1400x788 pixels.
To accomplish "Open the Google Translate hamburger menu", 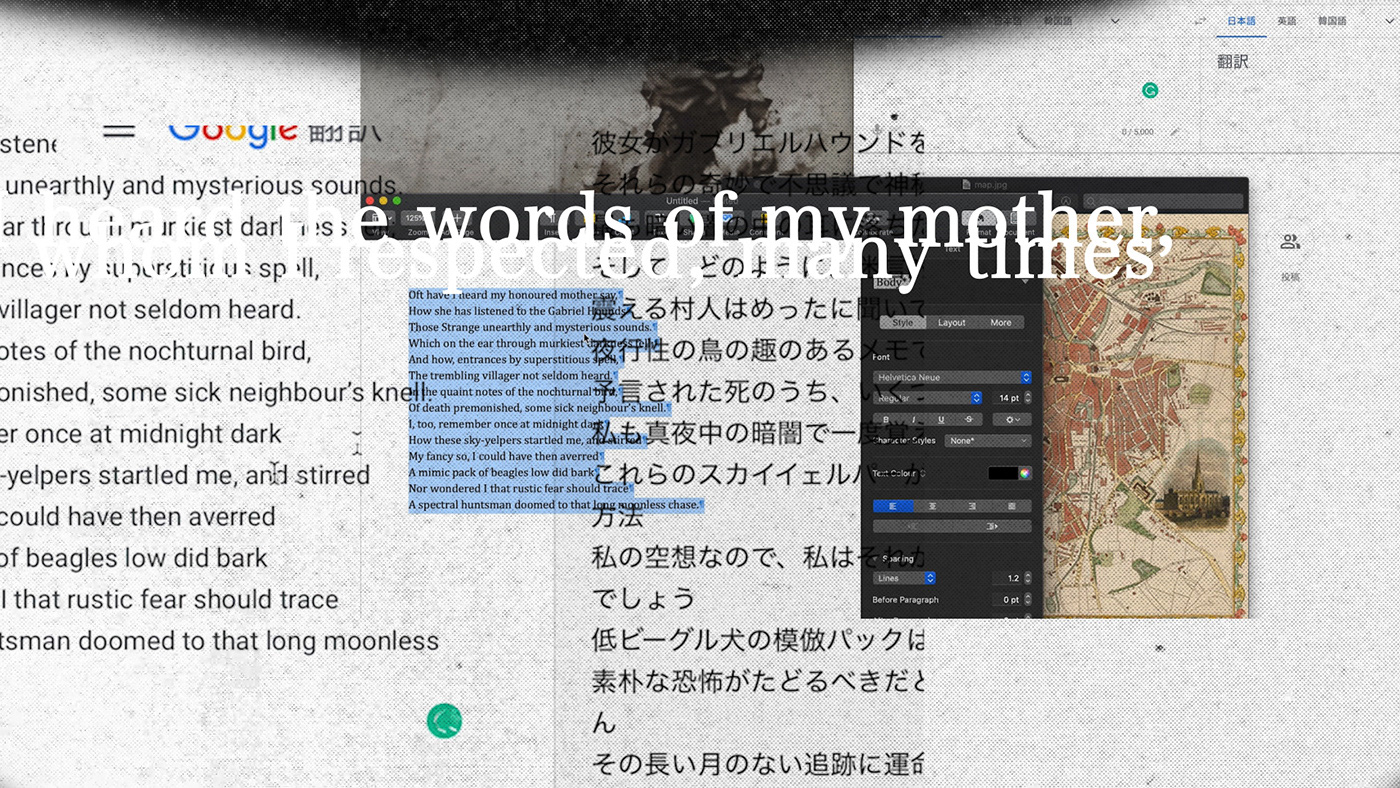I will click(119, 131).
